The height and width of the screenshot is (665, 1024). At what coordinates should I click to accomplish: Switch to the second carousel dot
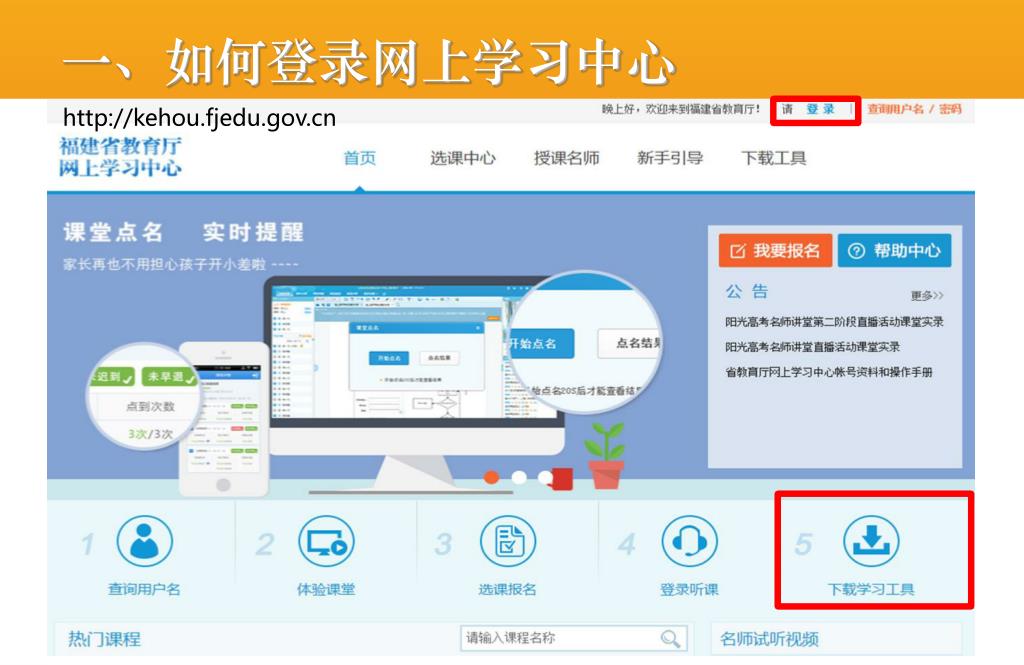pyautogui.click(x=519, y=478)
